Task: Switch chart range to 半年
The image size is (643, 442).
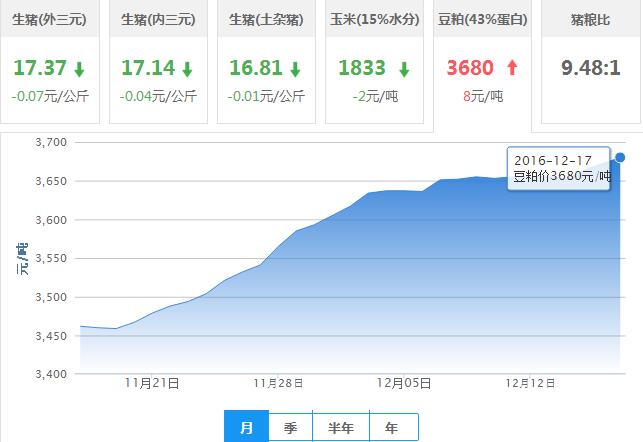Action: pos(341,428)
